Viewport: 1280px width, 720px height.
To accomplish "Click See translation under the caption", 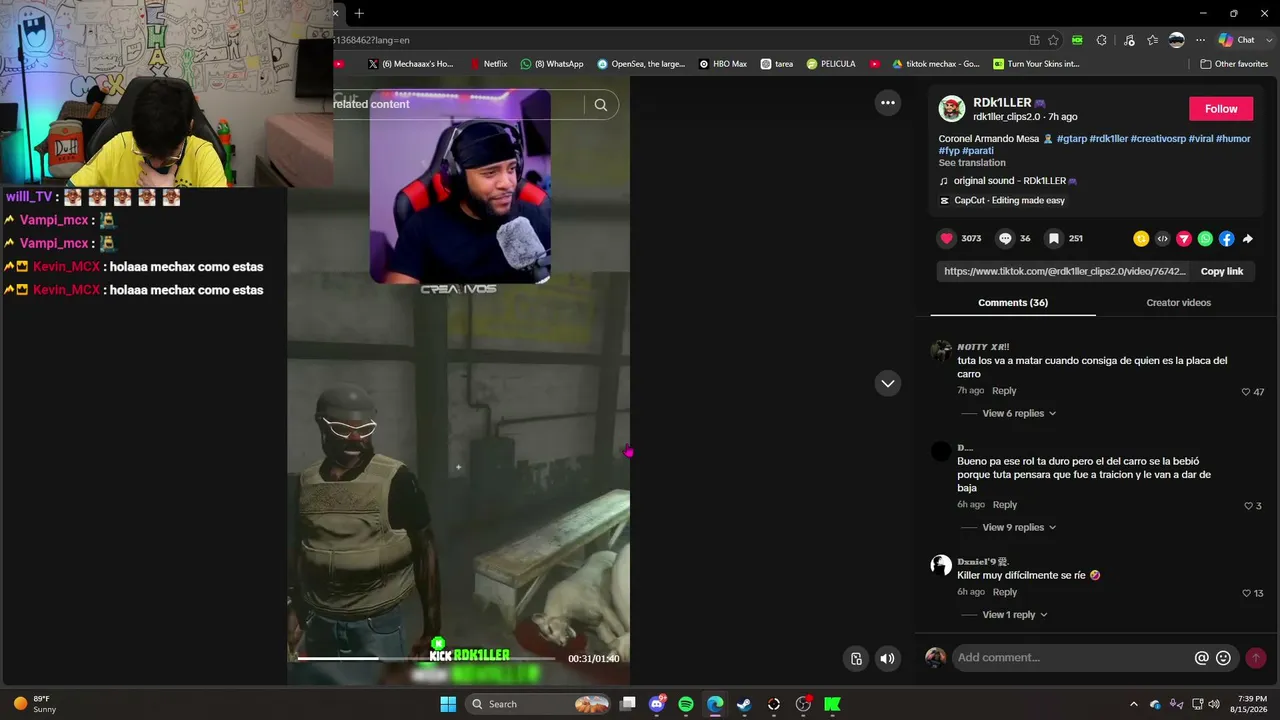I will 972,163.
